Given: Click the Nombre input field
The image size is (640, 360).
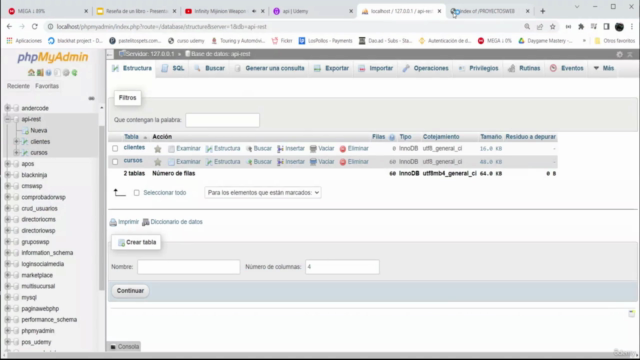Looking at the screenshot, I should tap(189, 267).
